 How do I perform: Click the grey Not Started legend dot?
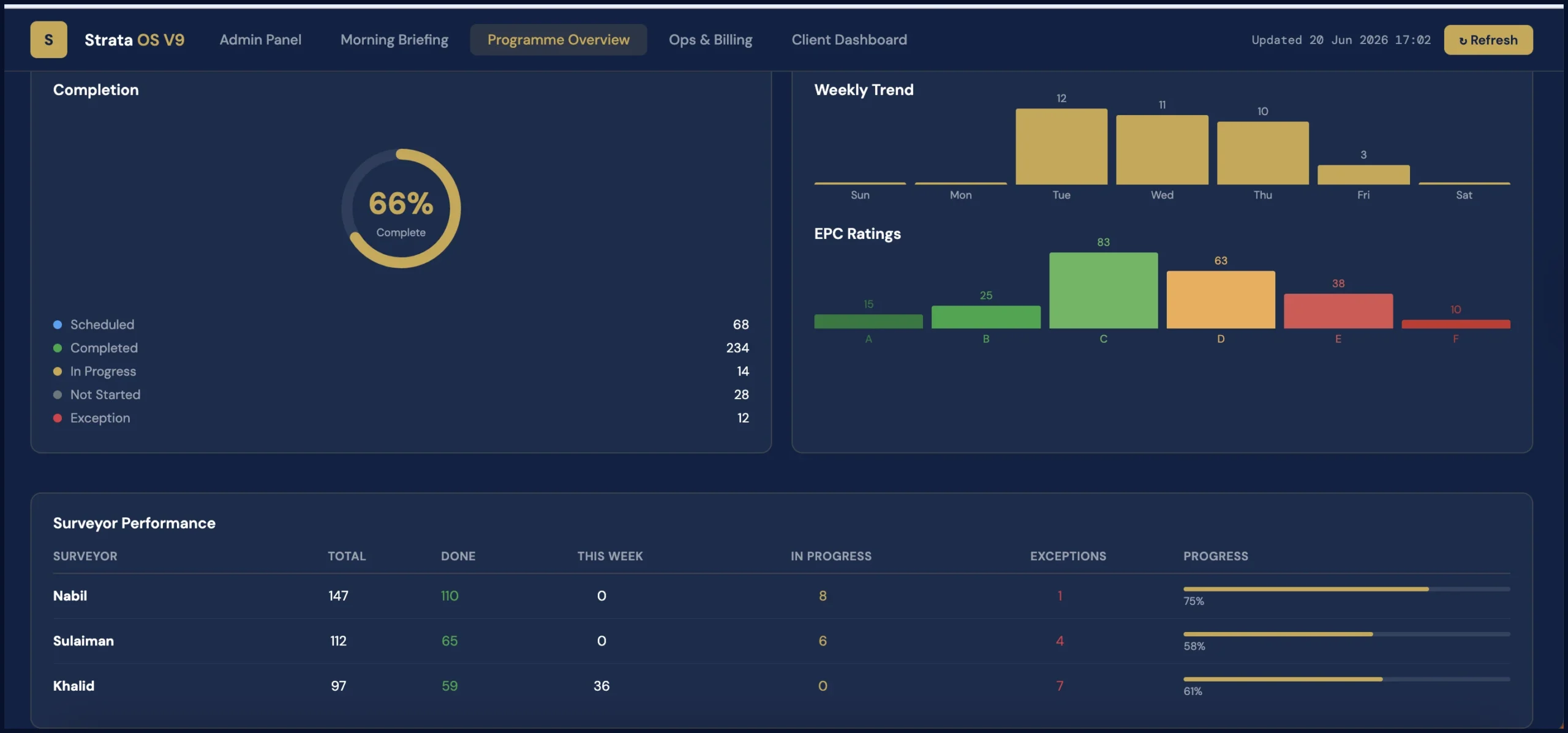pyautogui.click(x=58, y=395)
